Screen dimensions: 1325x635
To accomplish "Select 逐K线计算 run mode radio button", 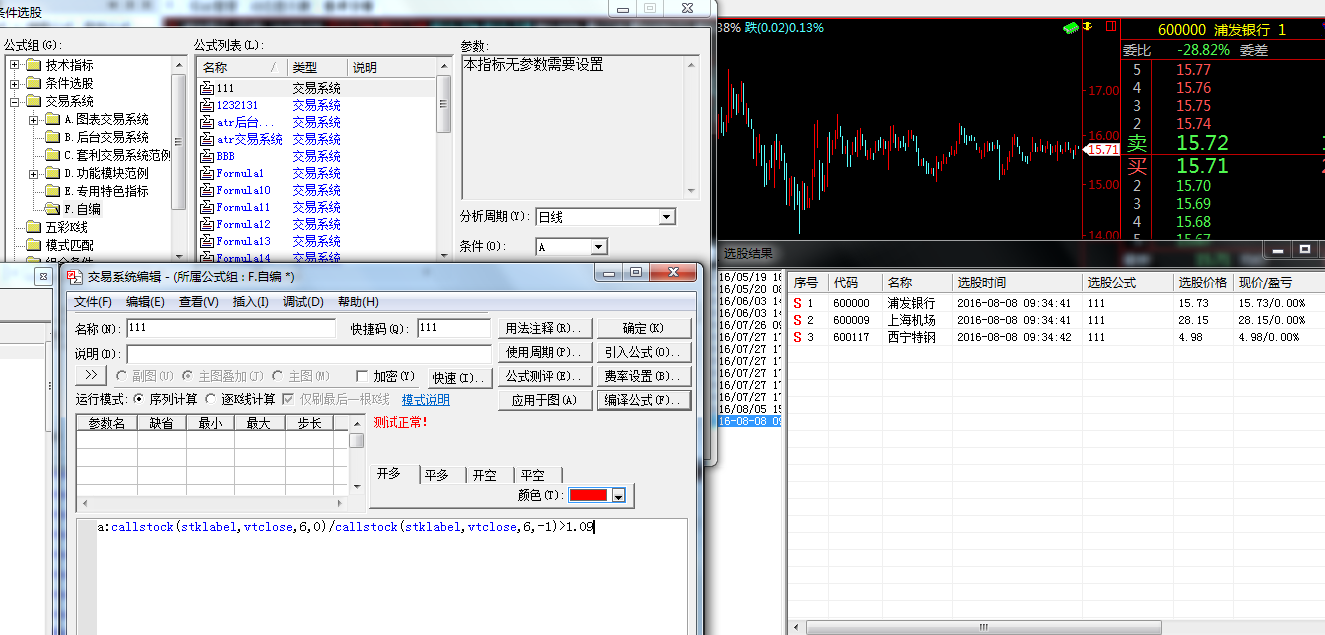I will pos(211,399).
